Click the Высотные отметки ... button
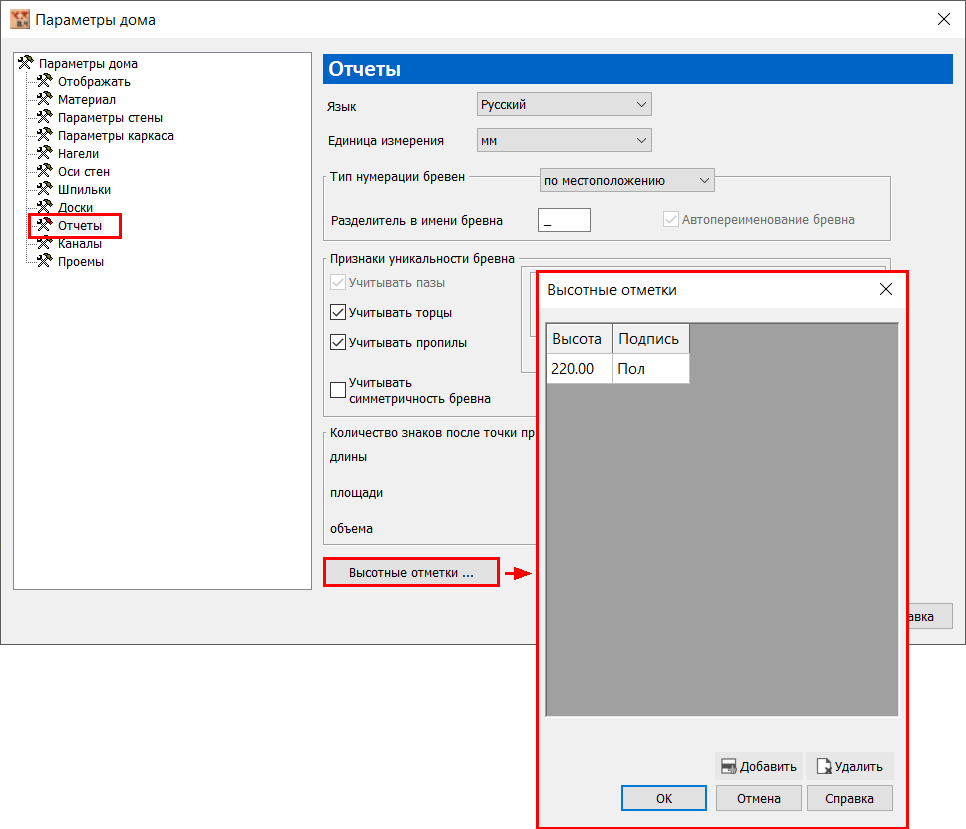The image size is (966, 829). coord(411,572)
